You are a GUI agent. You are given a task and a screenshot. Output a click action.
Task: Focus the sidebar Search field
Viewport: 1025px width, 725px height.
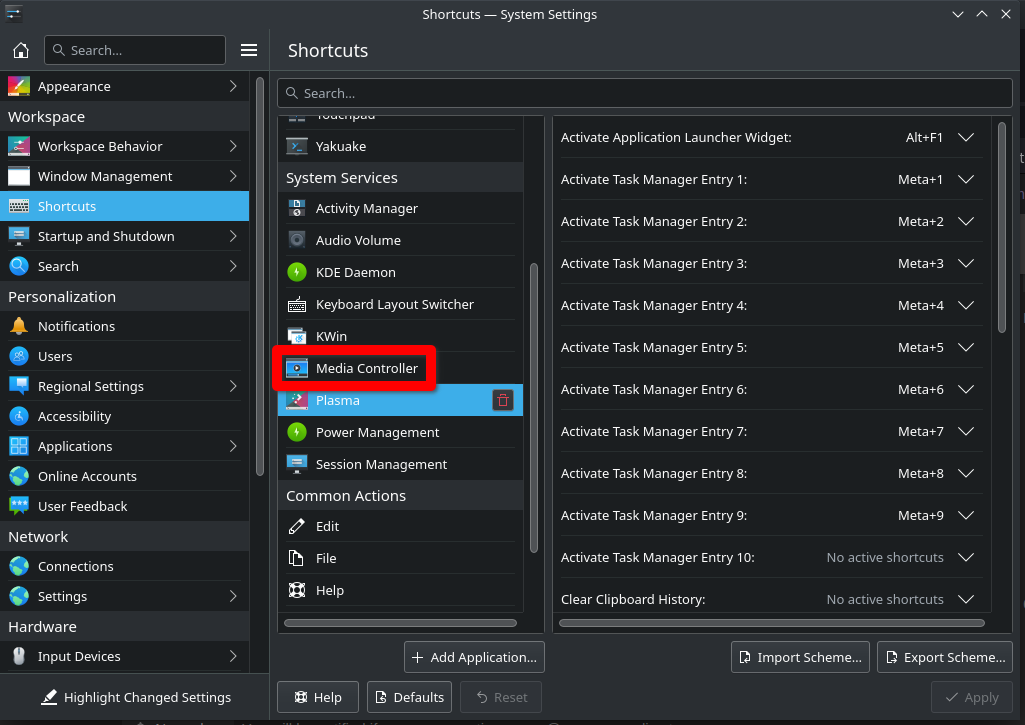coord(135,50)
